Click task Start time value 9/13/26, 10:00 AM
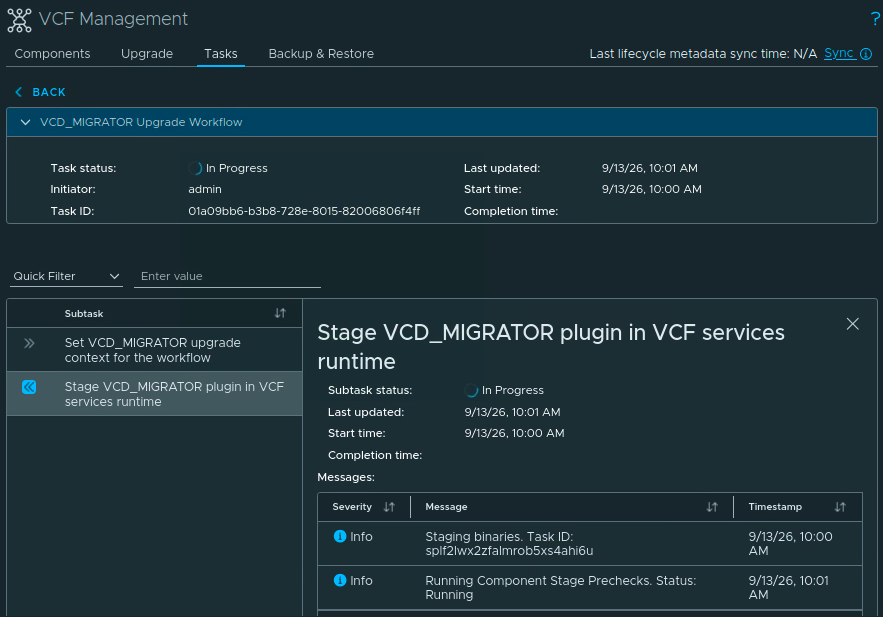 pyautogui.click(x=652, y=189)
